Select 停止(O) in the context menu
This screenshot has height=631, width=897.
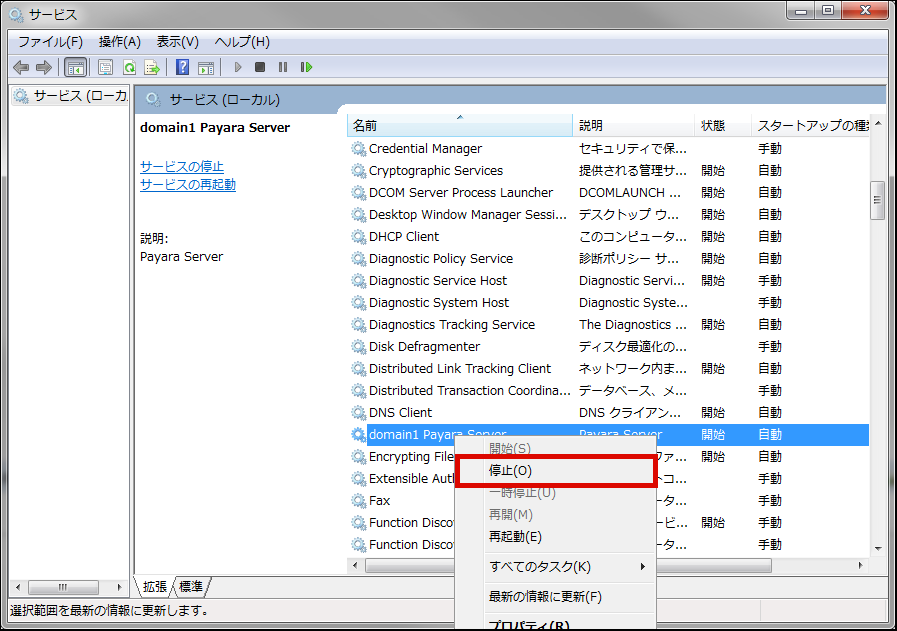point(510,470)
